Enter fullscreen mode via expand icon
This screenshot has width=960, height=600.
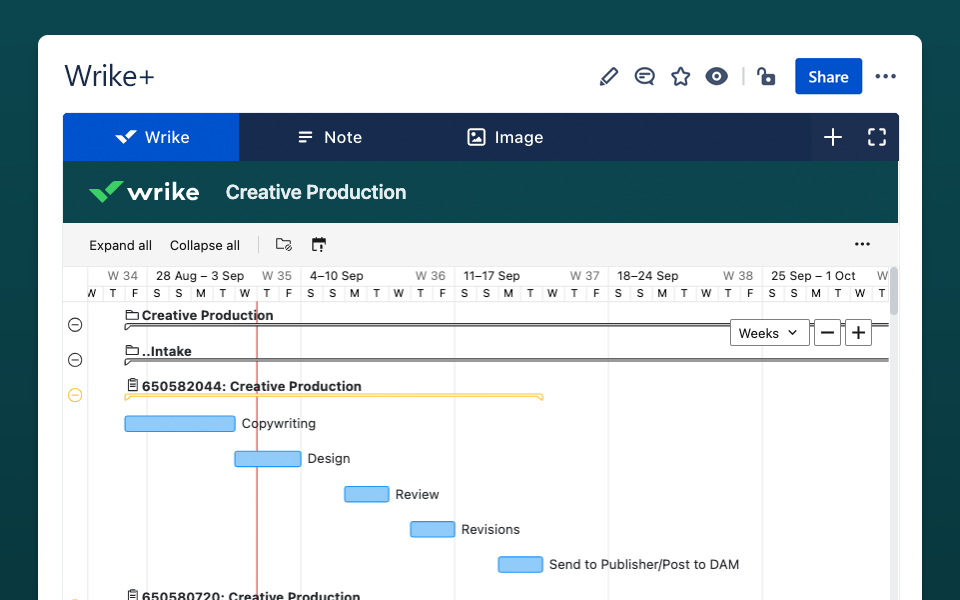point(877,137)
